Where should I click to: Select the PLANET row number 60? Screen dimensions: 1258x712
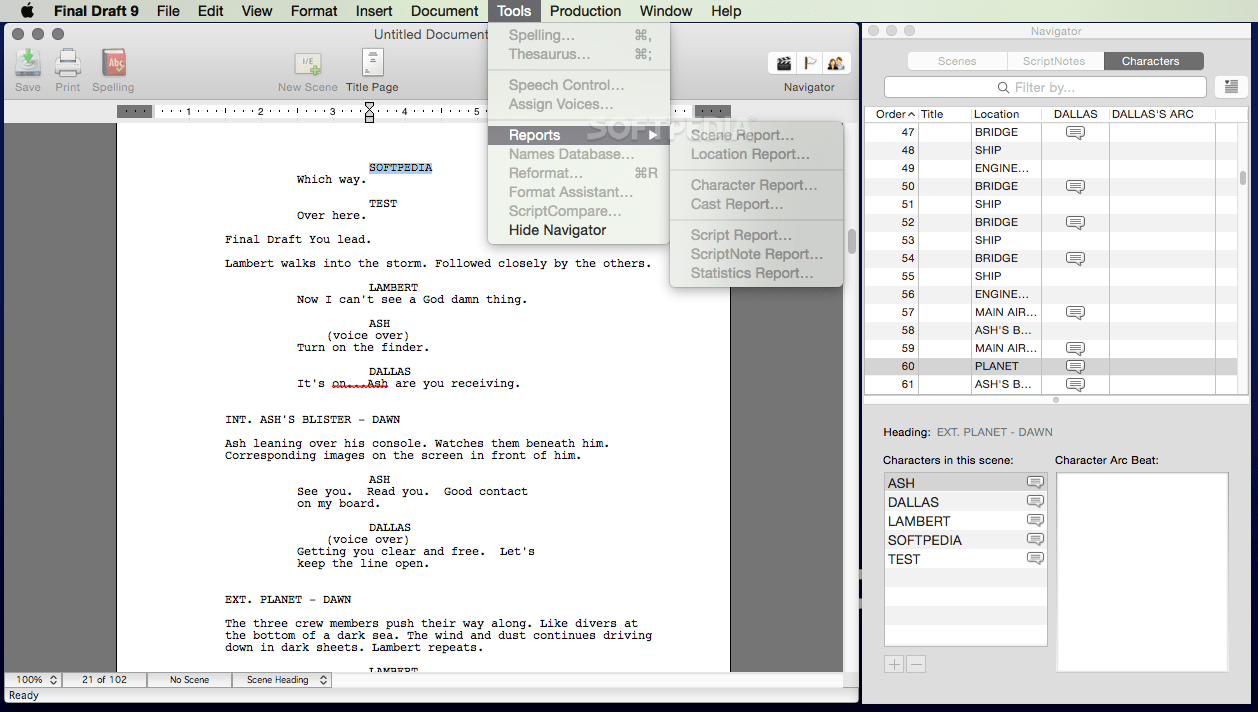tap(1053, 366)
